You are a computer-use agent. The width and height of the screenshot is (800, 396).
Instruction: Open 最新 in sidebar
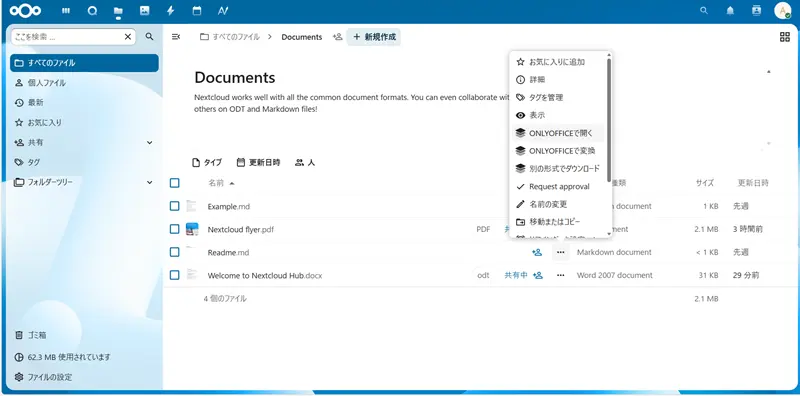[x=84, y=103]
